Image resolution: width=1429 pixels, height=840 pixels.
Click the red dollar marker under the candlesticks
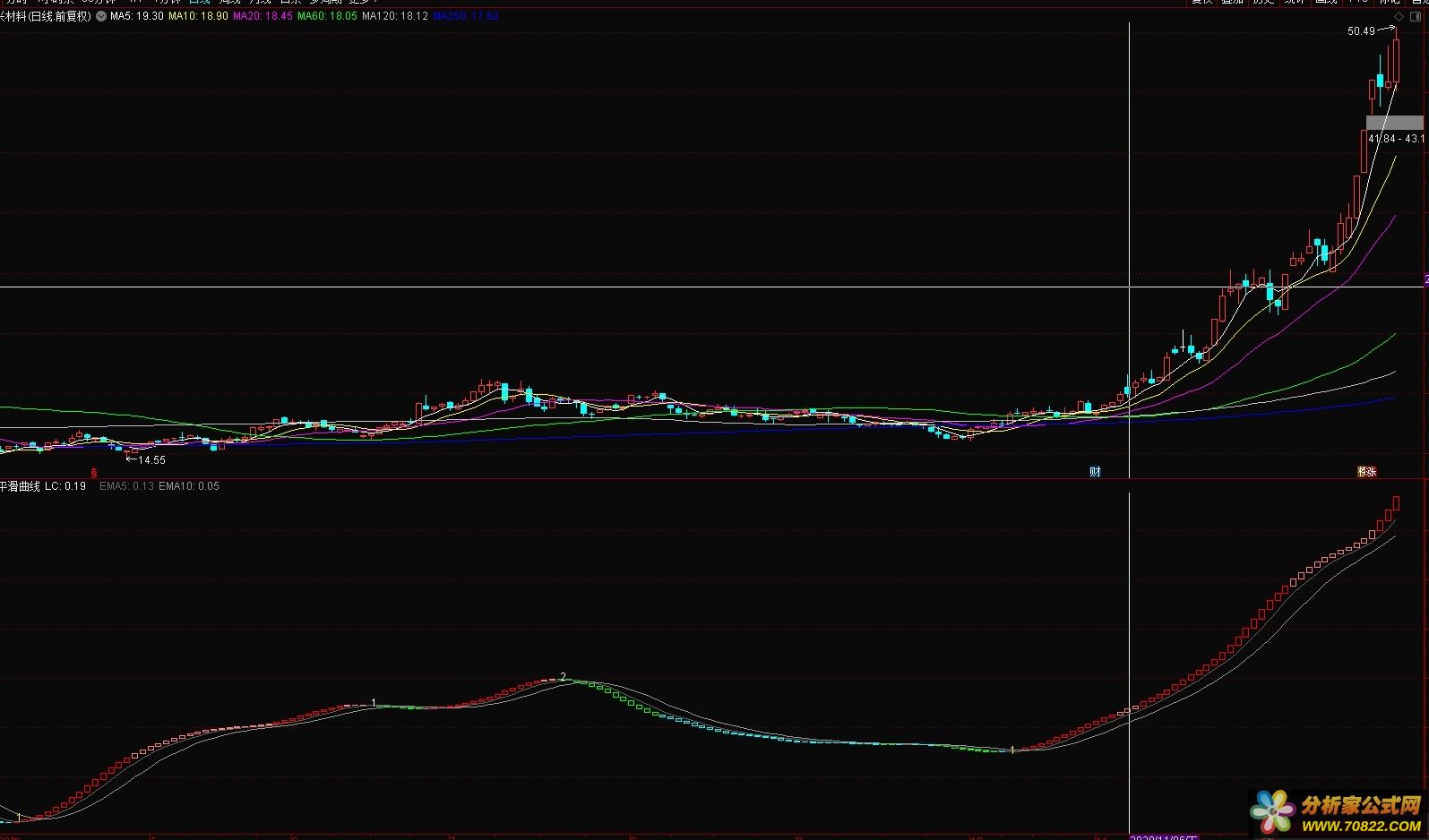(93, 472)
